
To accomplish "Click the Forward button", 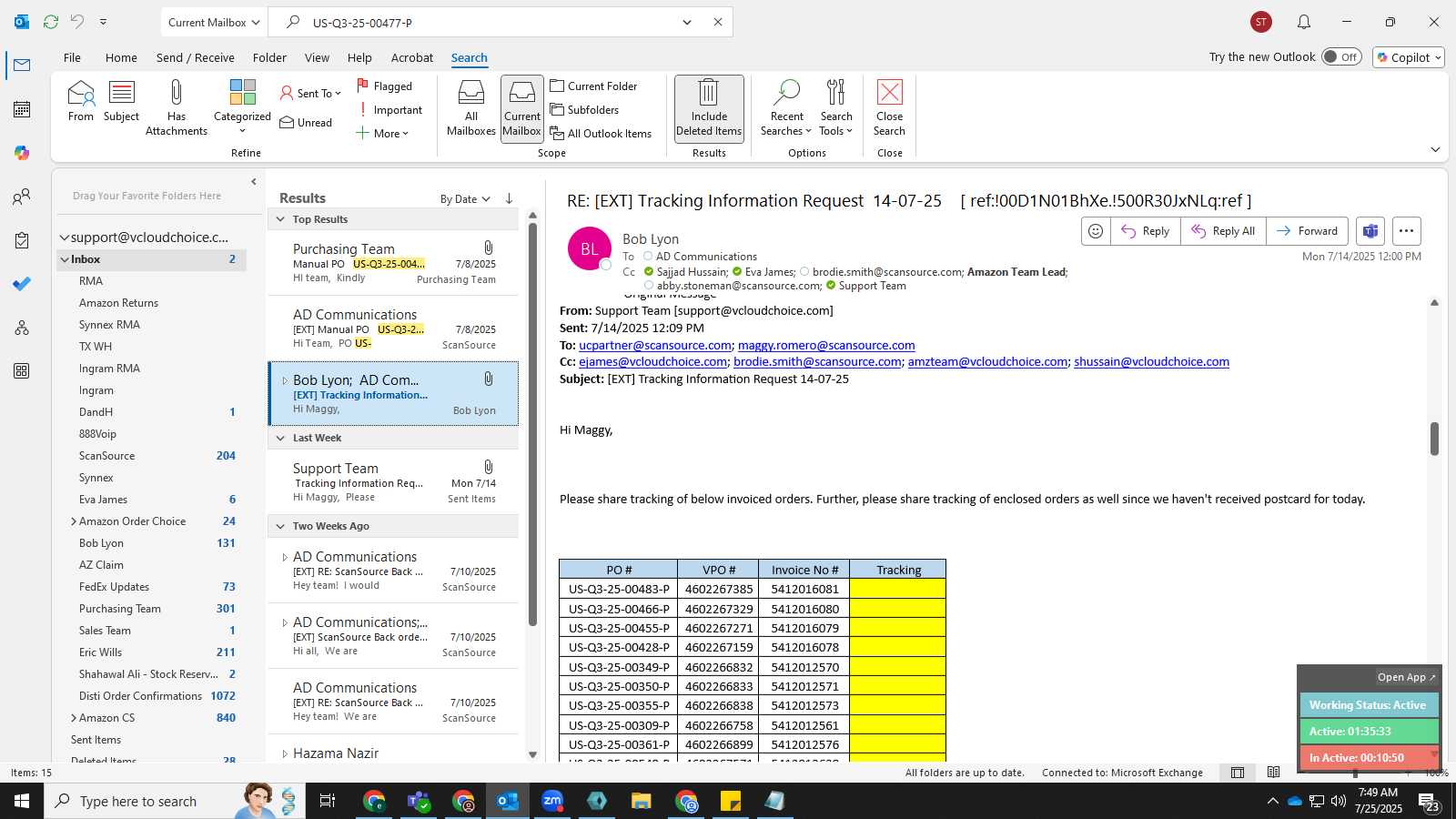I will (x=1307, y=231).
